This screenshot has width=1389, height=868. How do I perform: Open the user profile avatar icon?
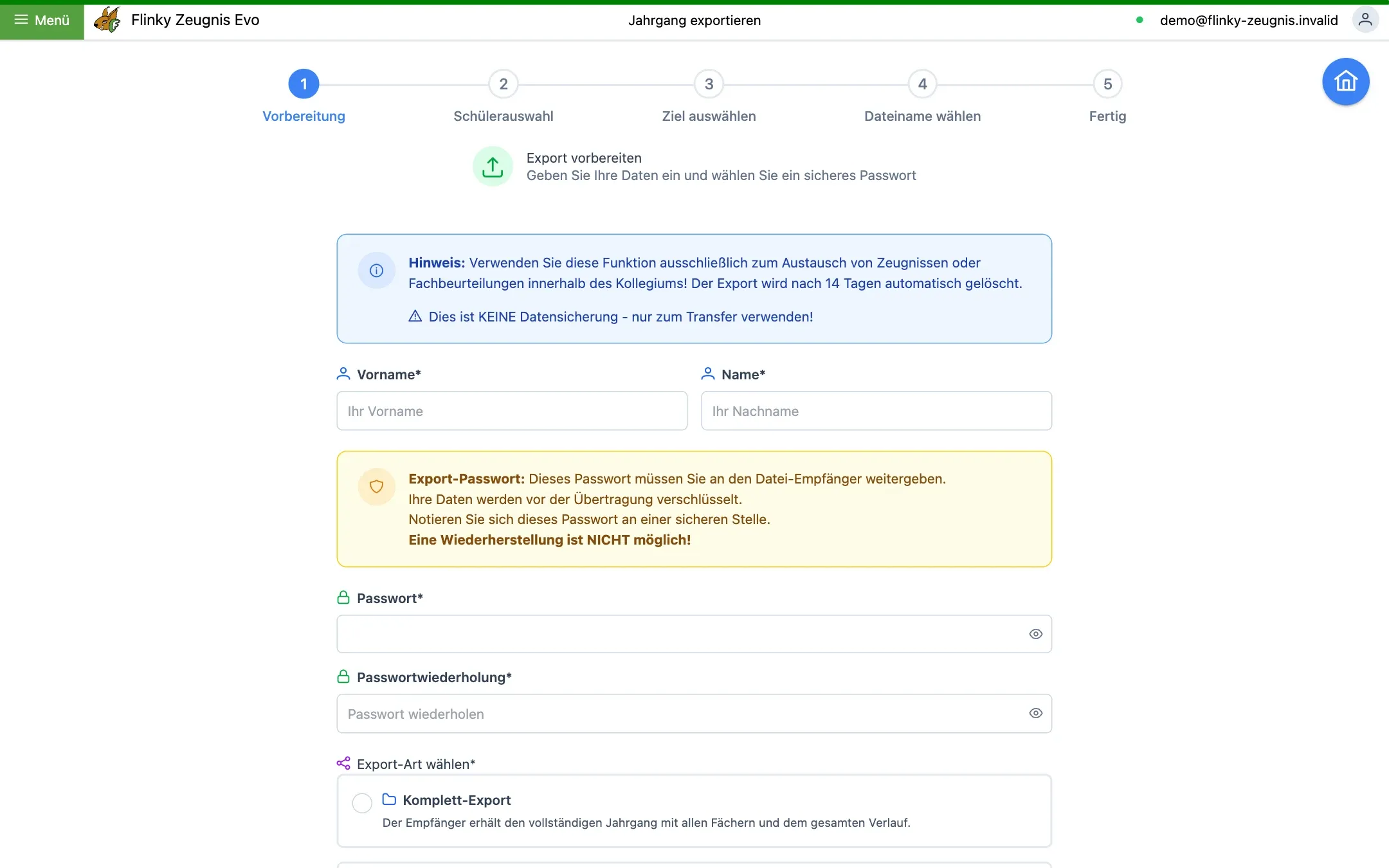pos(1365,20)
